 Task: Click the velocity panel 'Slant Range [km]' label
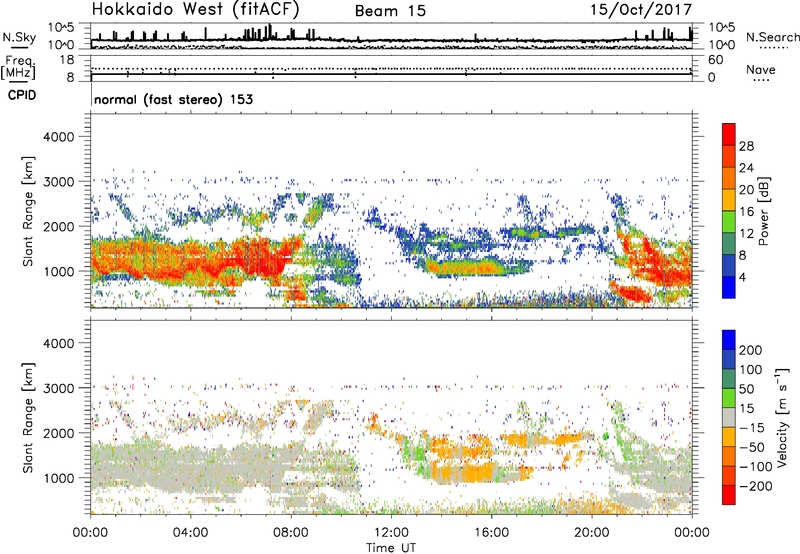pyautogui.click(x=28, y=418)
